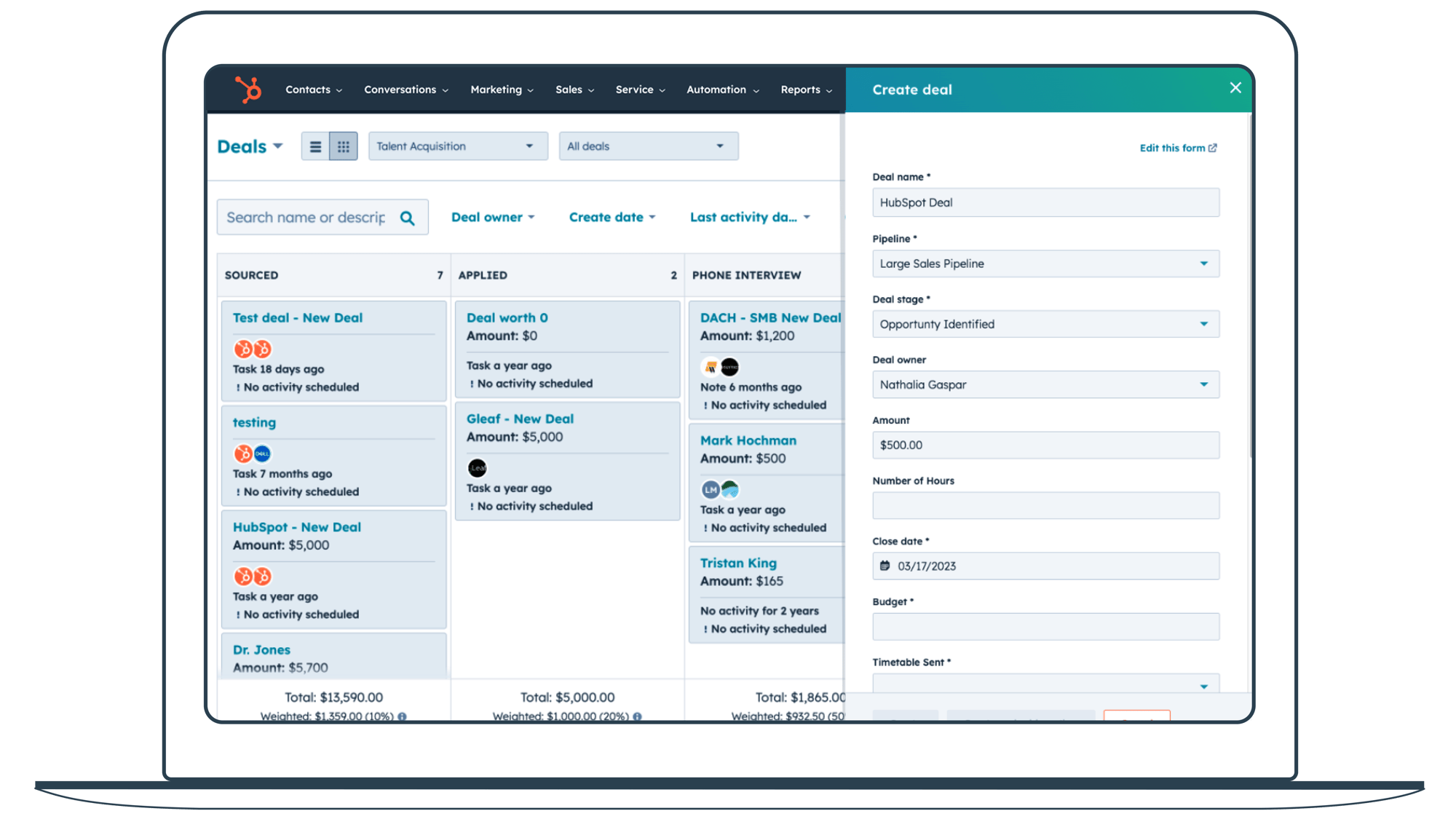Viewport: 1456px width, 819px height.
Task: Click calendar icon in Close date field
Action: click(x=885, y=566)
